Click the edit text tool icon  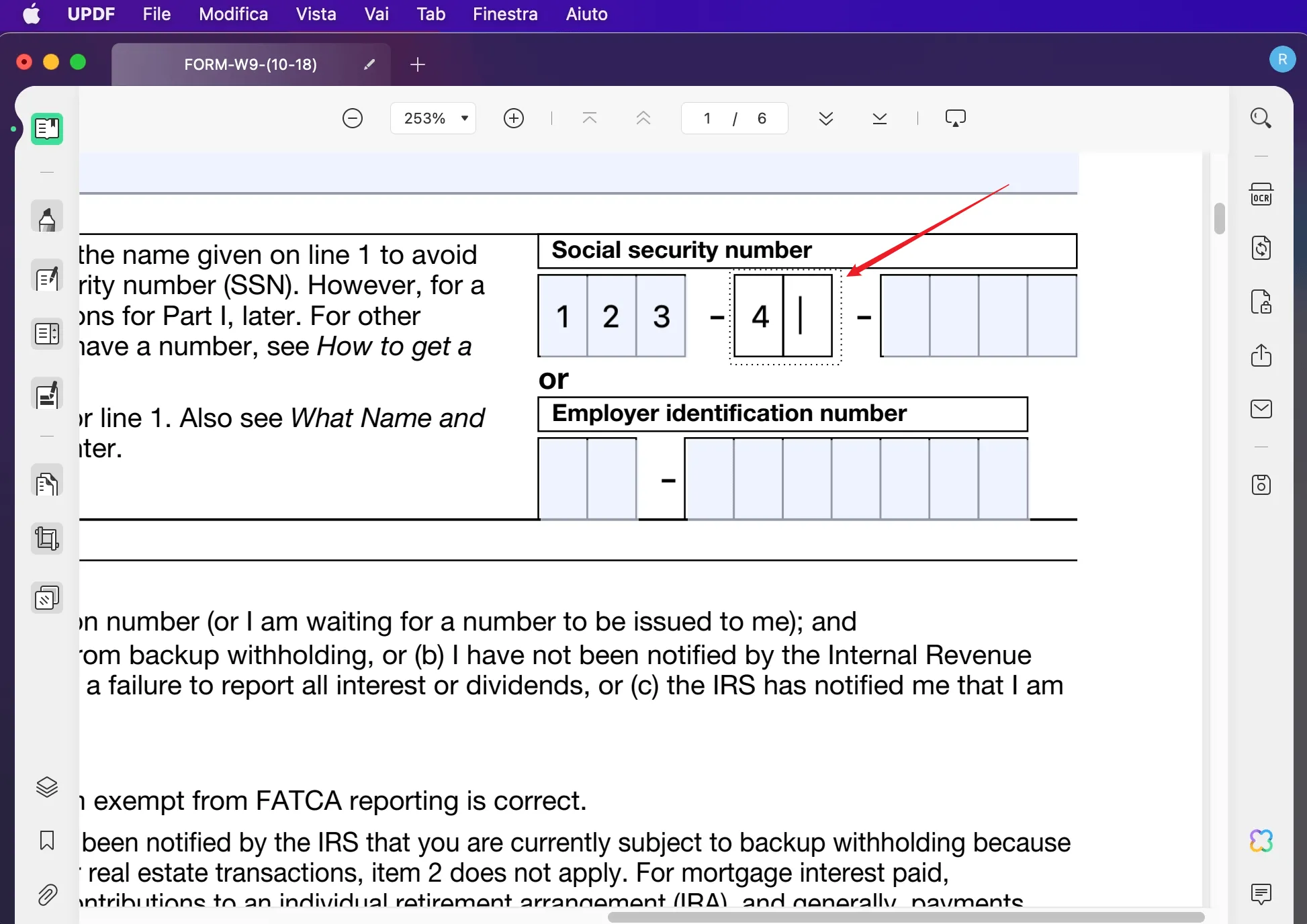[46, 280]
